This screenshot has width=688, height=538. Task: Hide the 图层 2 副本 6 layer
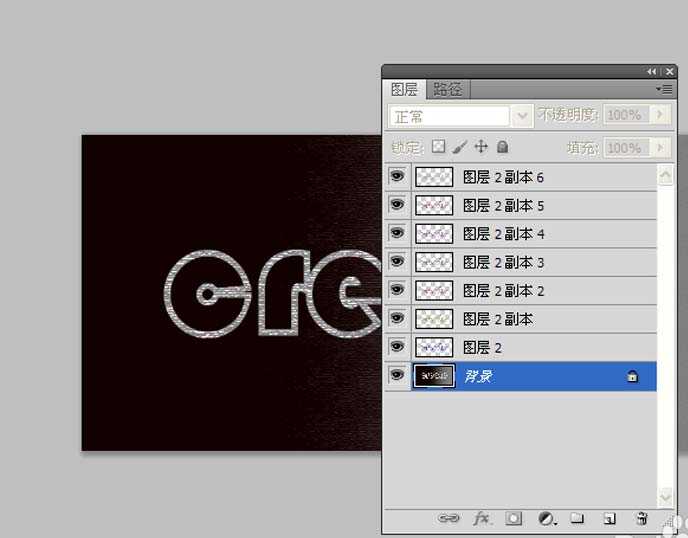coord(397,176)
